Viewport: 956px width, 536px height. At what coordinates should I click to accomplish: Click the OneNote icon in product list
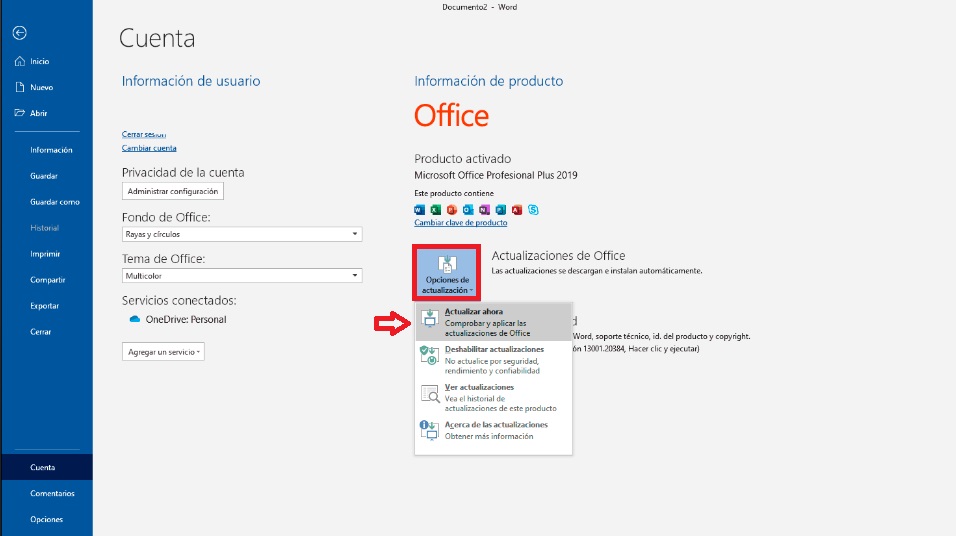coord(485,210)
